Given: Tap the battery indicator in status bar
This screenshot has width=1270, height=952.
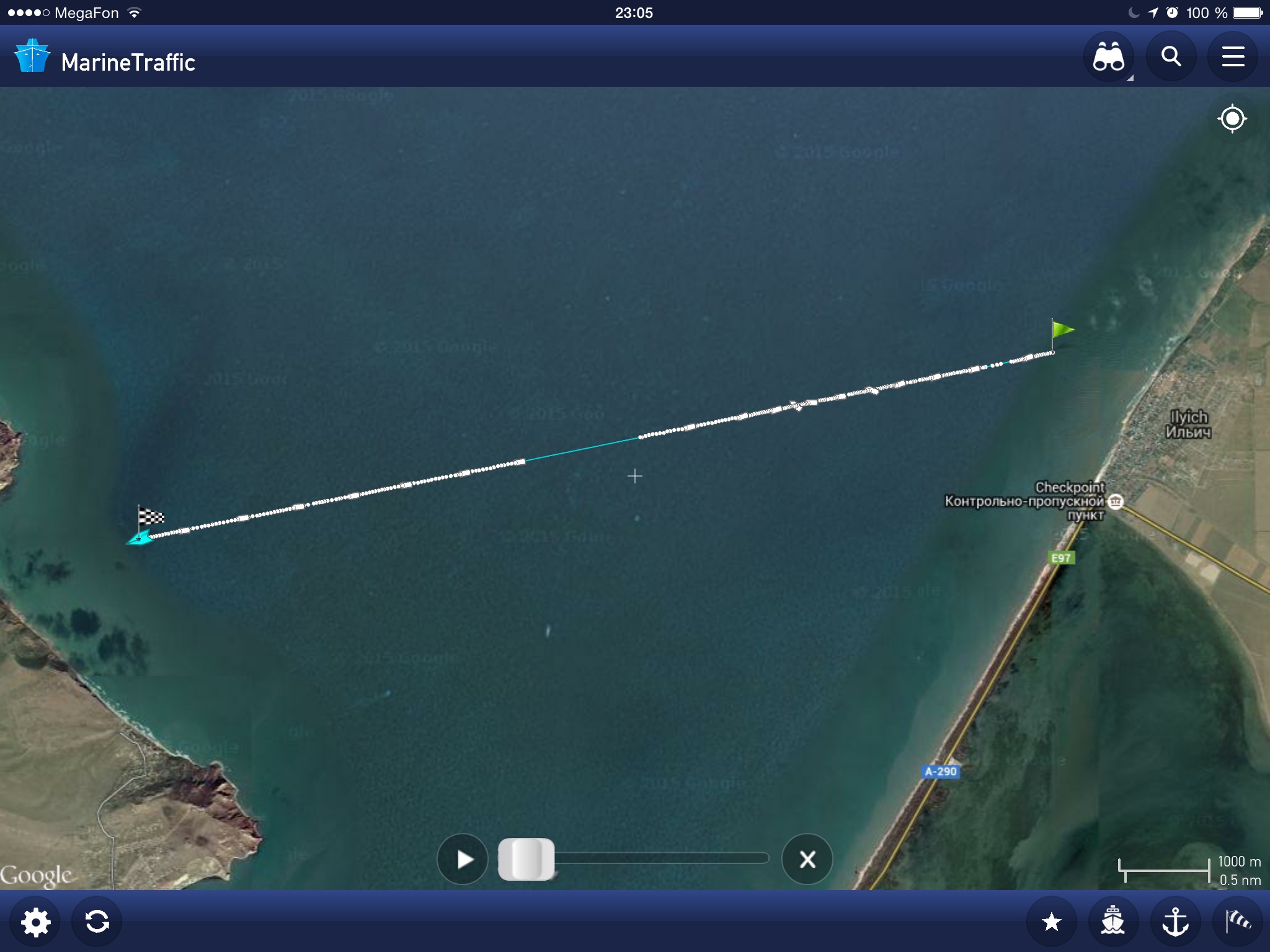Looking at the screenshot, I should (x=1248, y=12).
